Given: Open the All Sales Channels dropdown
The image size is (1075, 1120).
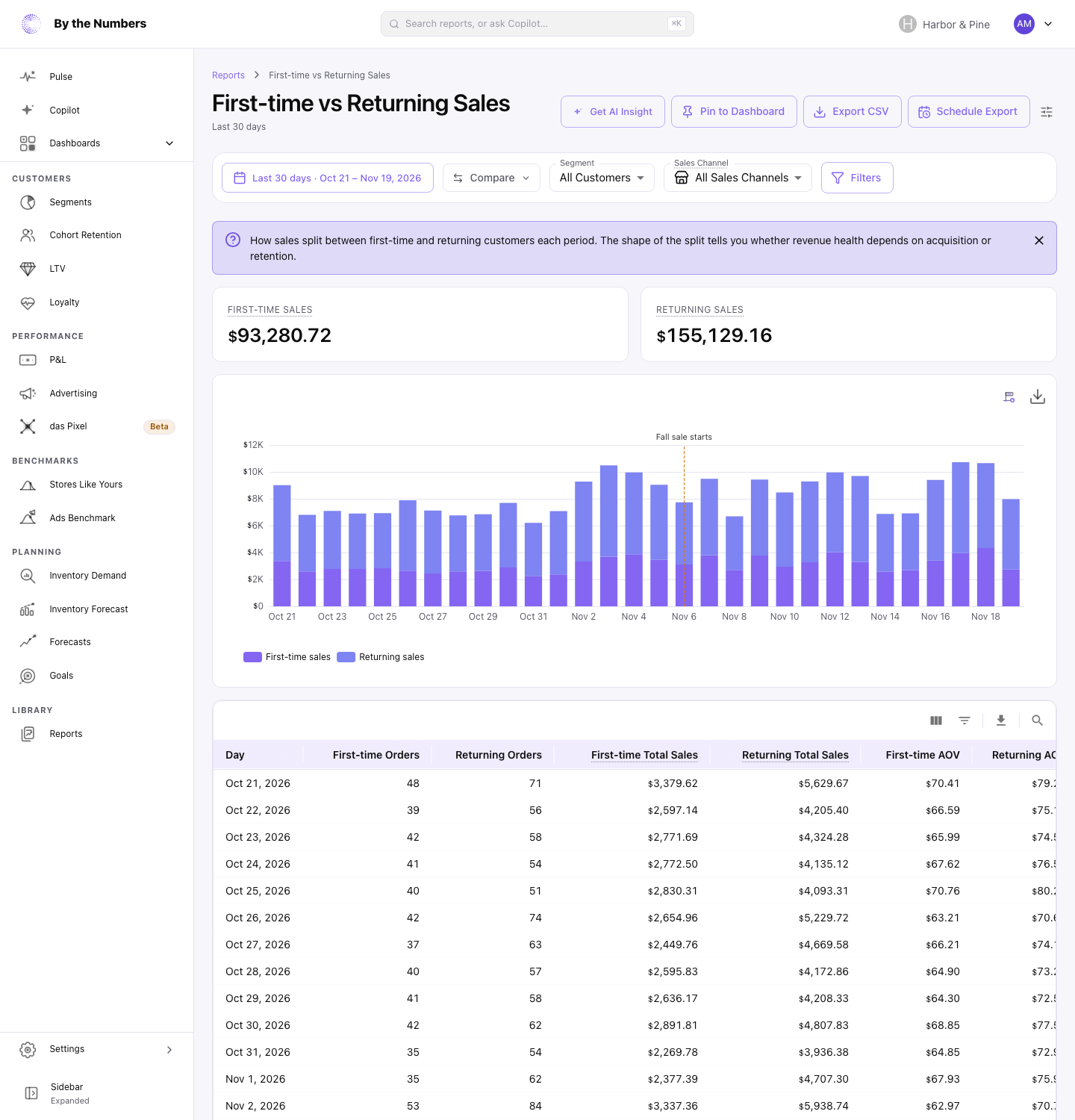Looking at the screenshot, I should pyautogui.click(x=738, y=178).
